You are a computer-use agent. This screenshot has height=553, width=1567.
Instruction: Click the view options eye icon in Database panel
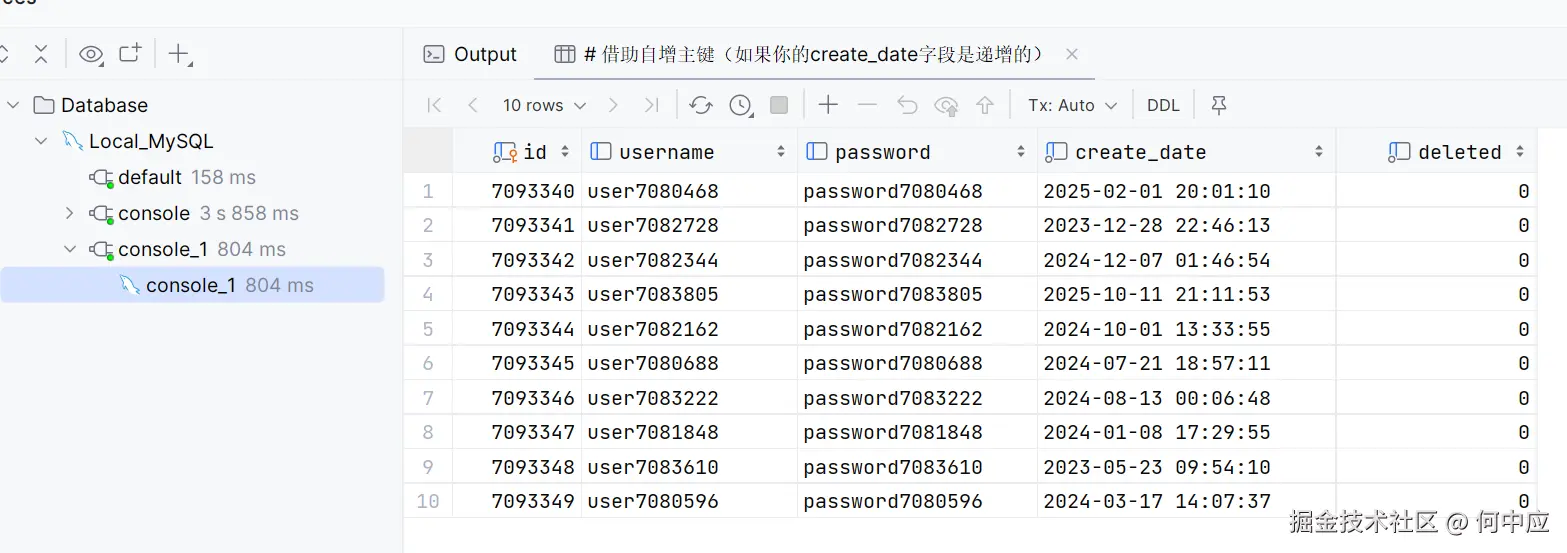click(x=91, y=54)
